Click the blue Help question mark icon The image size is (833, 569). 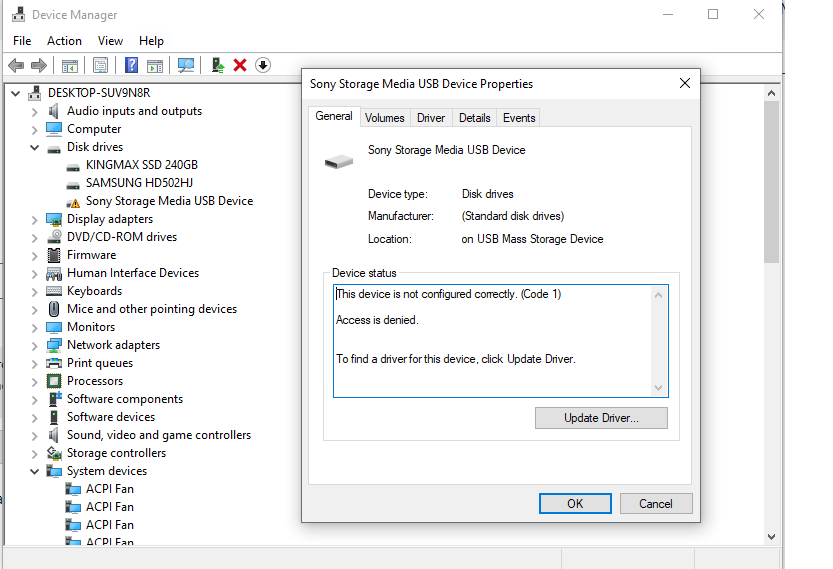(131, 65)
